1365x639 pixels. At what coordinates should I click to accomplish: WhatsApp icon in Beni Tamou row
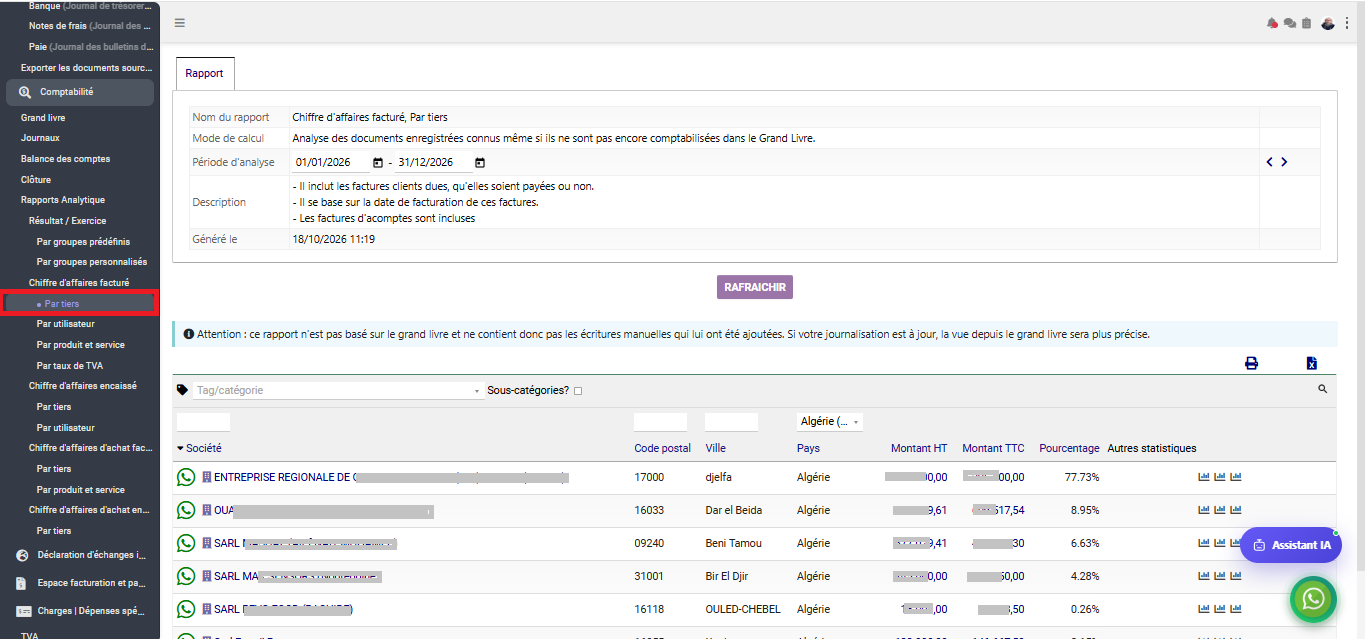[x=186, y=543]
